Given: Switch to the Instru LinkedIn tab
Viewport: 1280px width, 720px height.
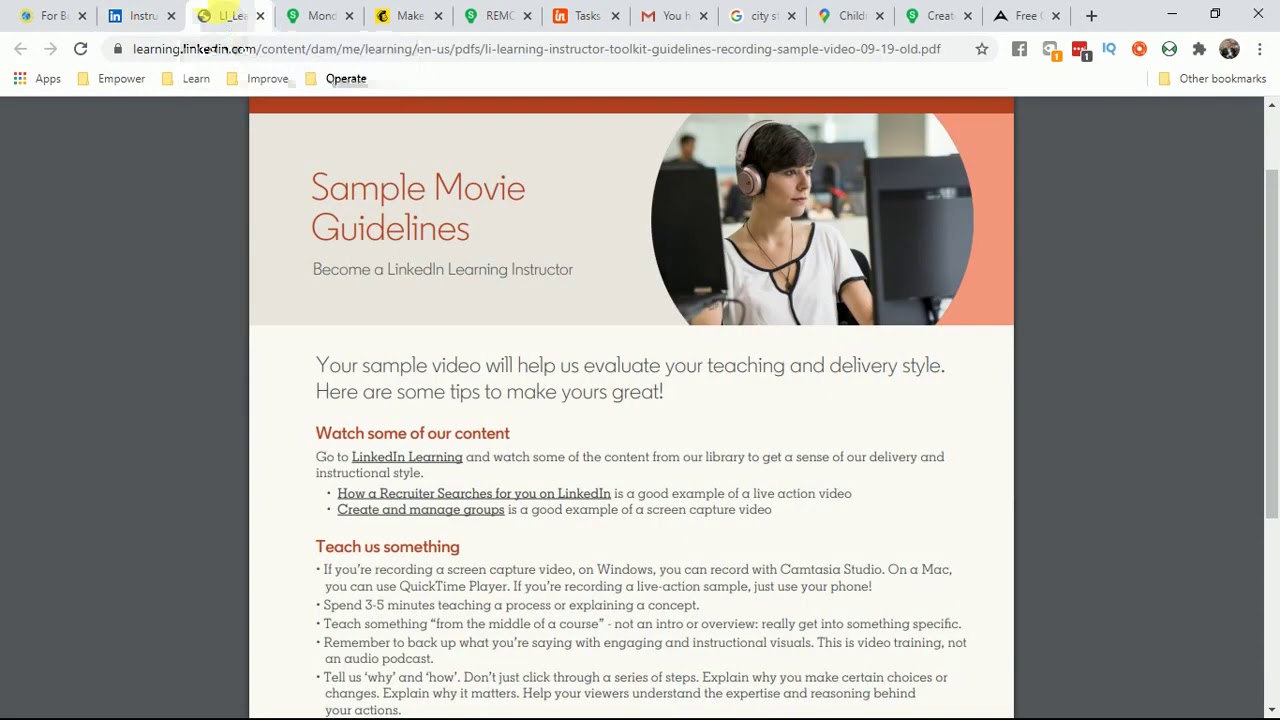Looking at the screenshot, I should point(142,16).
